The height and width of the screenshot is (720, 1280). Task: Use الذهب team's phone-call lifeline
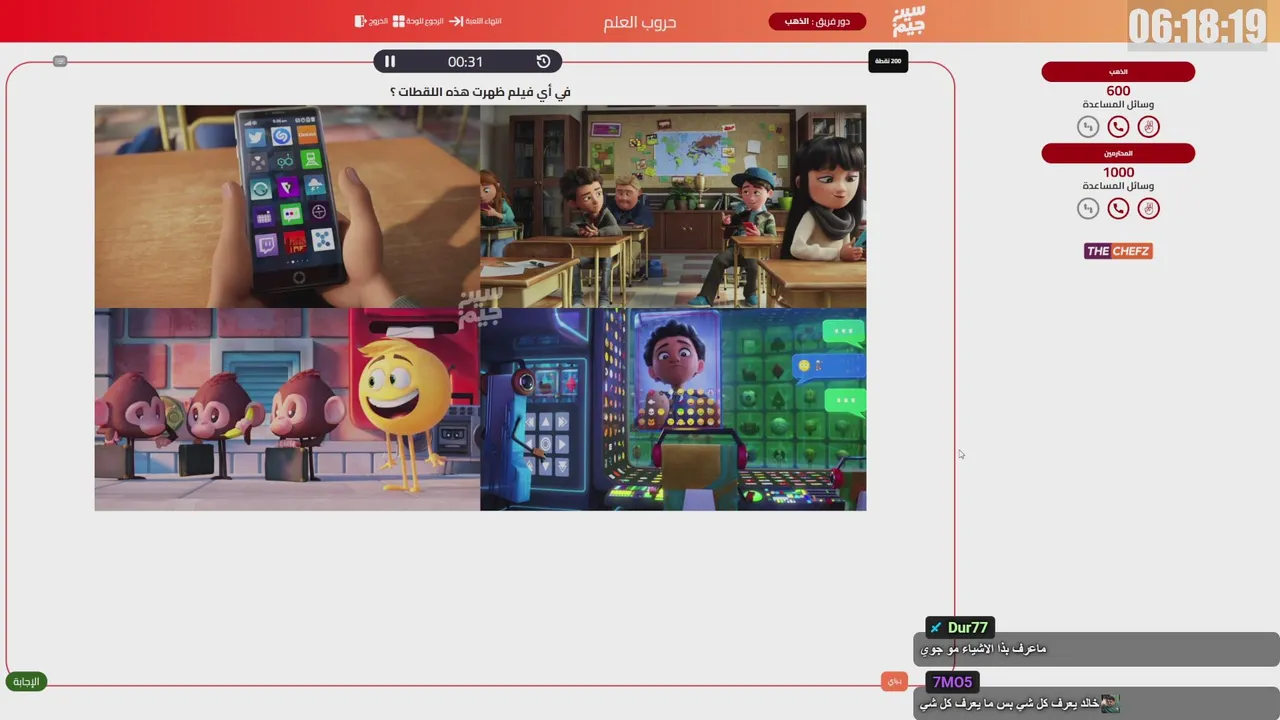tap(1118, 127)
